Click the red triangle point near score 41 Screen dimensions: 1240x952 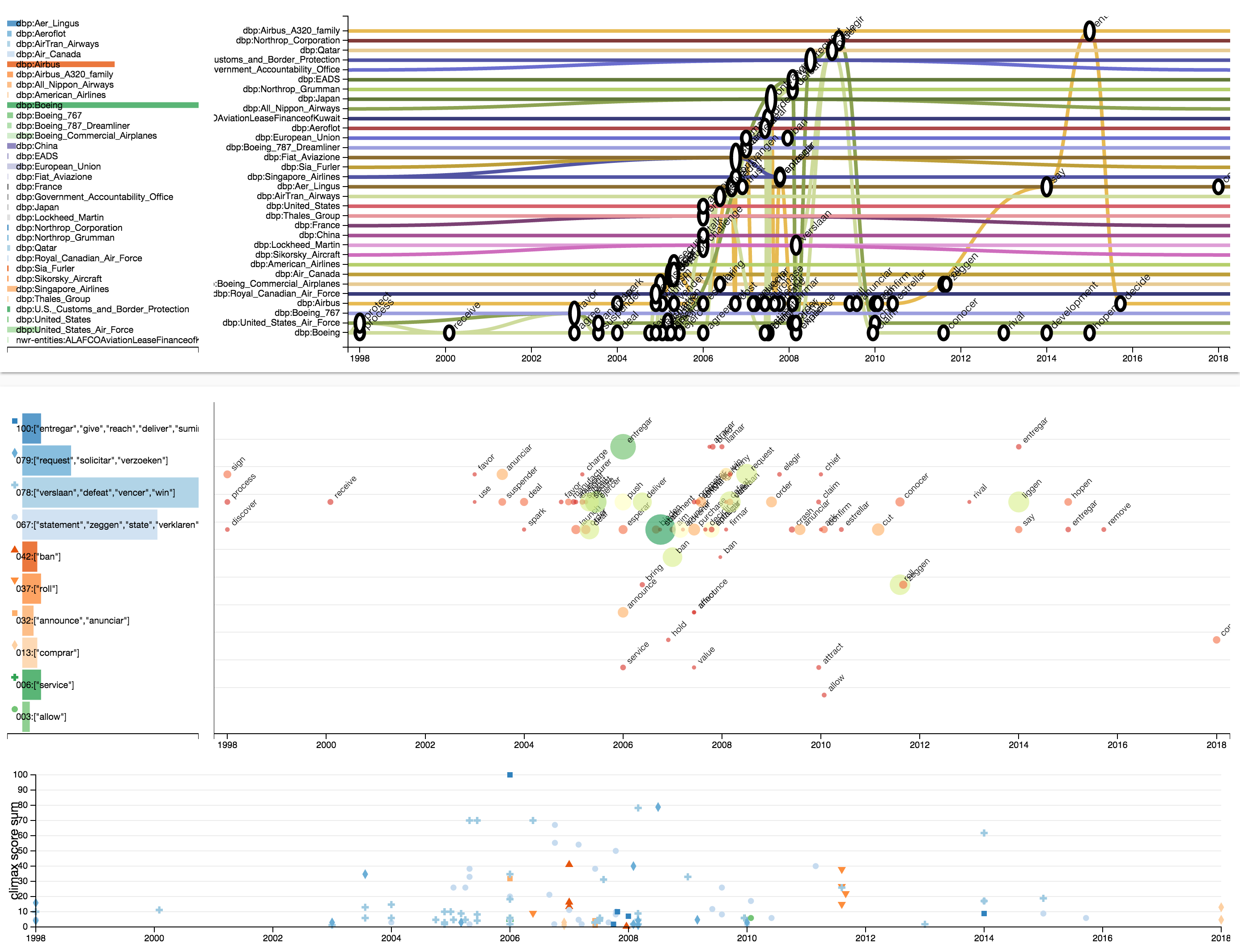[569, 863]
